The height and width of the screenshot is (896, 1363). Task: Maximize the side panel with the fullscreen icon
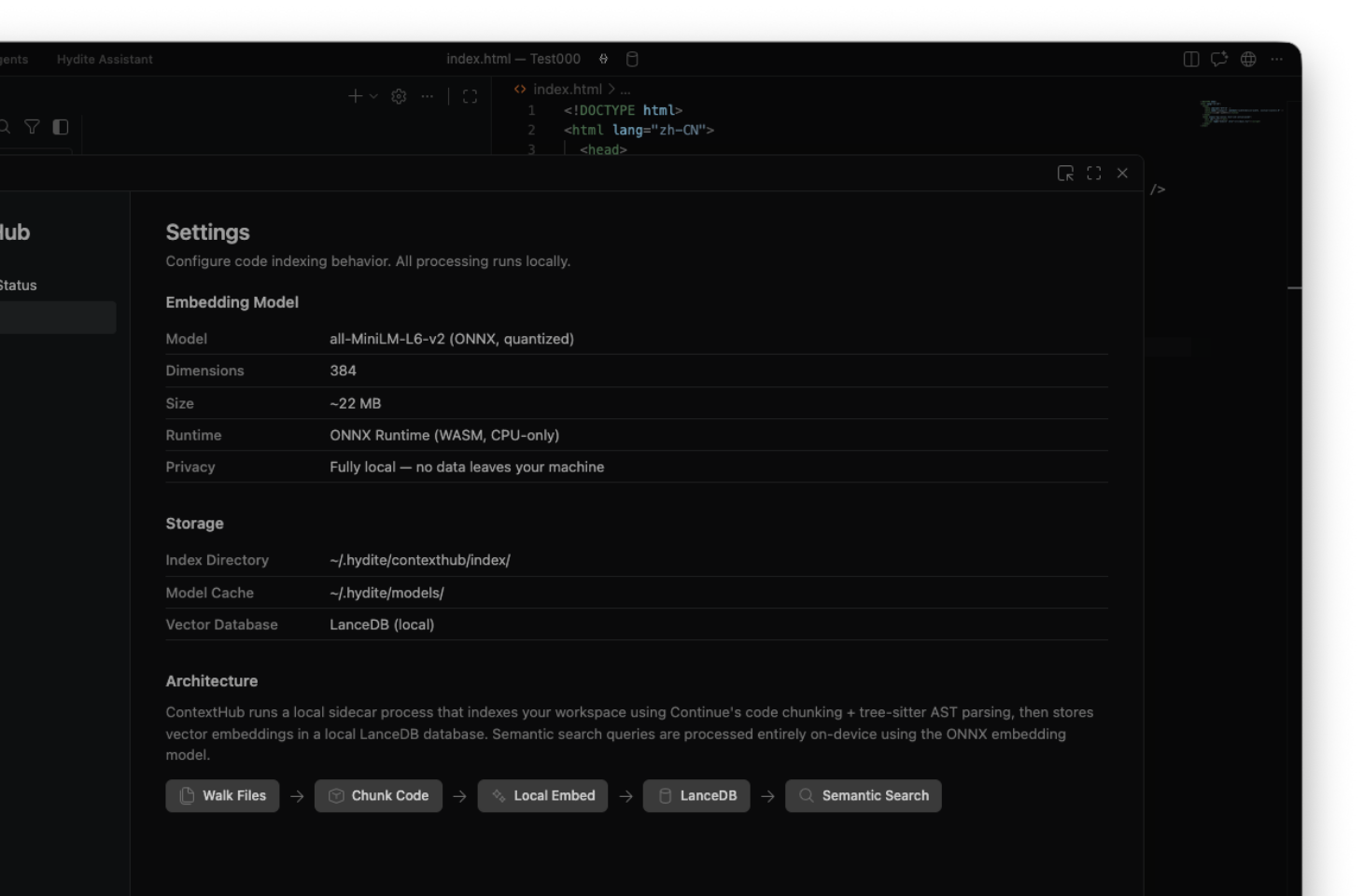pos(470,96)
